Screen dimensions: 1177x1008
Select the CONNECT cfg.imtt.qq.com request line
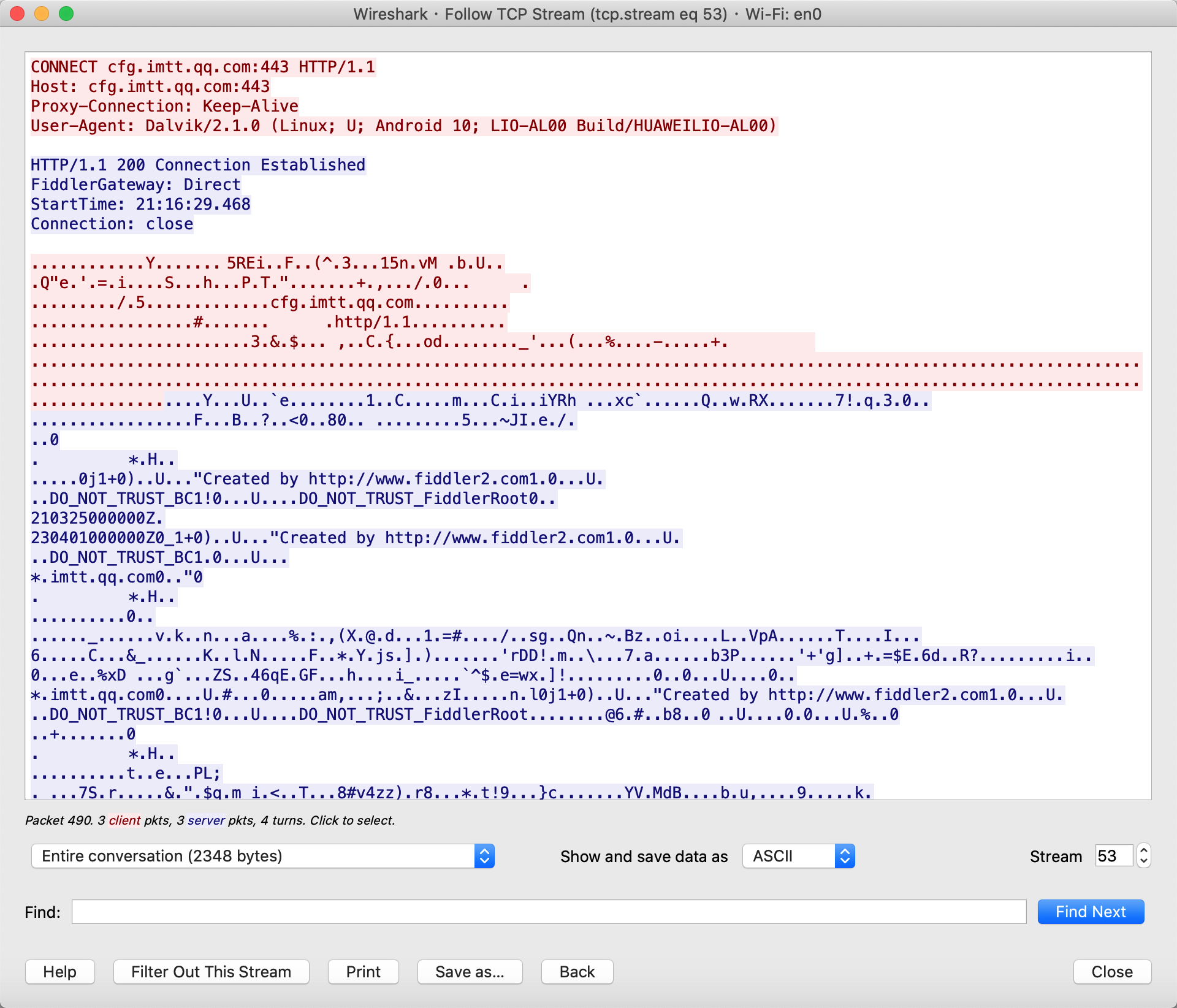pos(202,67)
